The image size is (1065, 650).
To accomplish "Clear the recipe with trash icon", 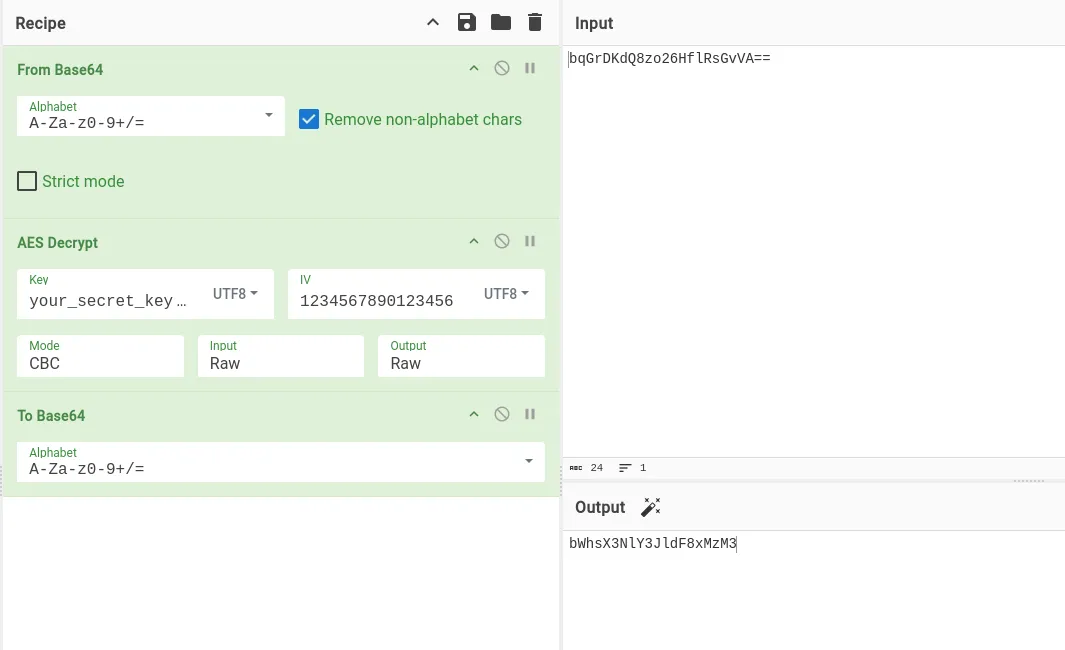I will point(535,22).
